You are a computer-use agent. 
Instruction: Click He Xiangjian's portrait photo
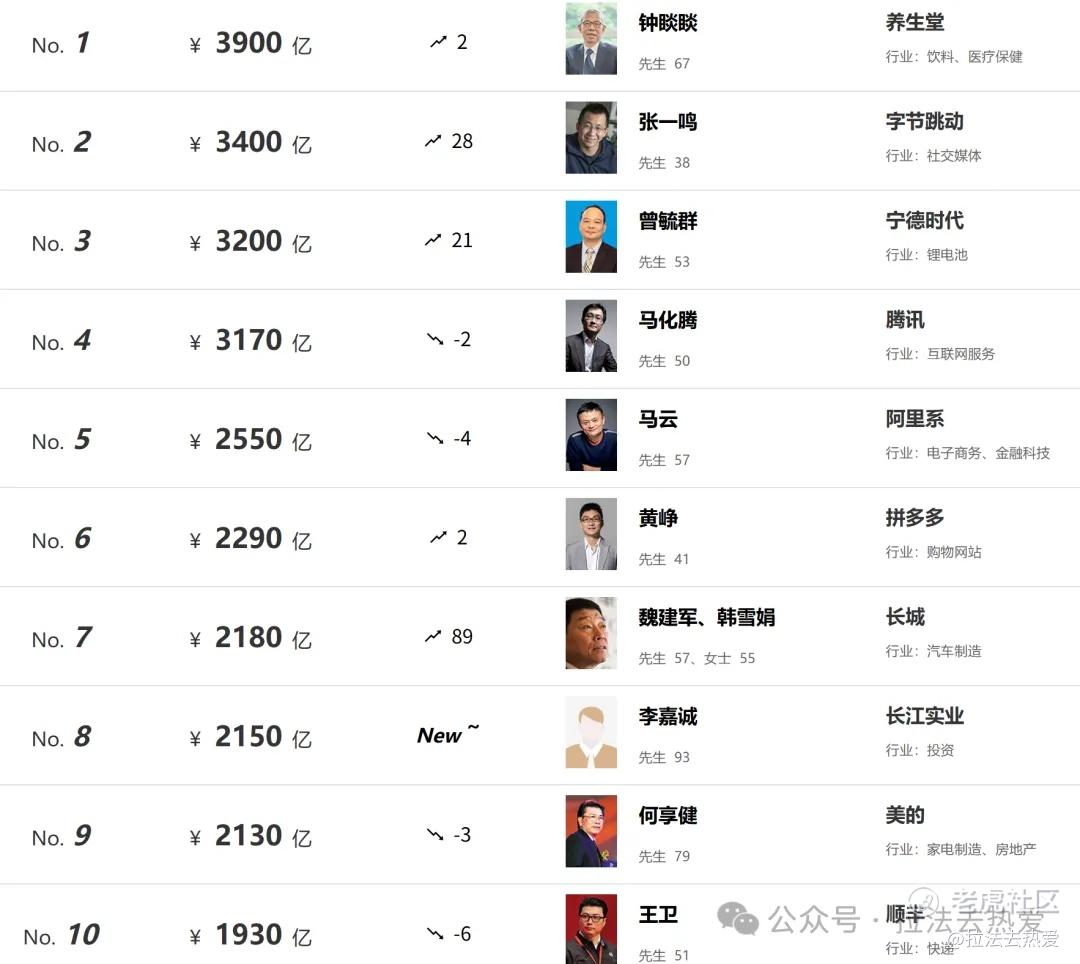click(x=591, y=831)
